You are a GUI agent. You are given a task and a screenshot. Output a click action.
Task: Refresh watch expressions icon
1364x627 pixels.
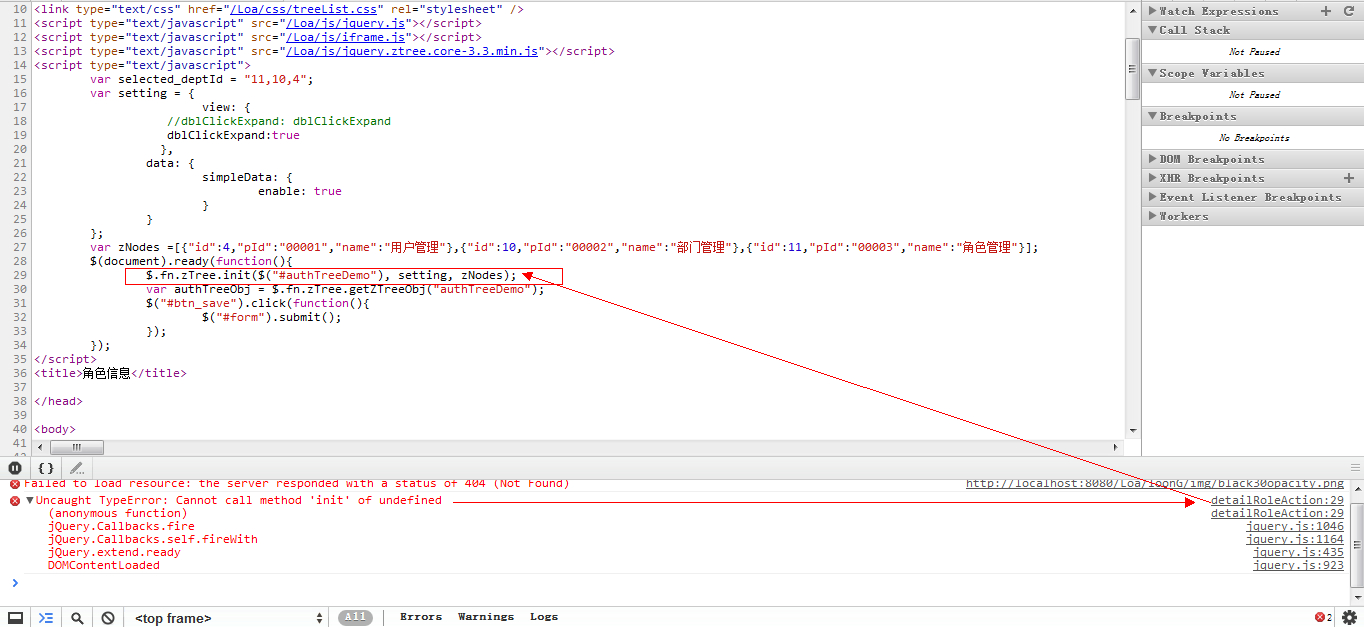tap(1348, 11)
